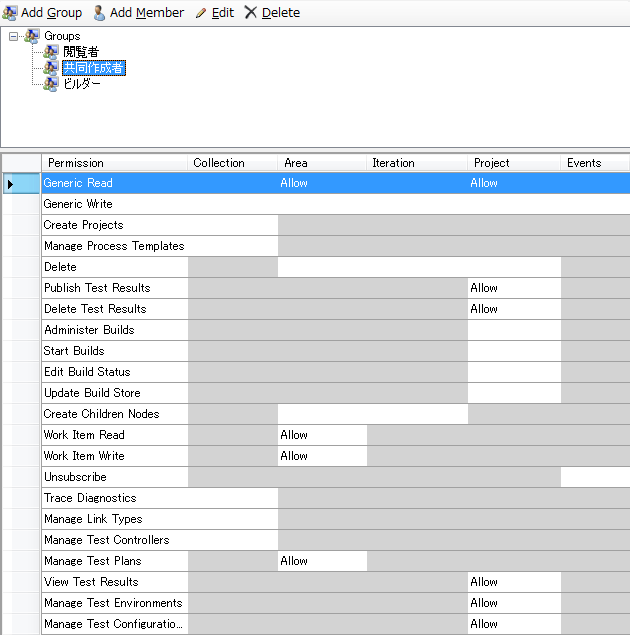
Task: Click the Add Member person icon
Action: pos(99,13)
